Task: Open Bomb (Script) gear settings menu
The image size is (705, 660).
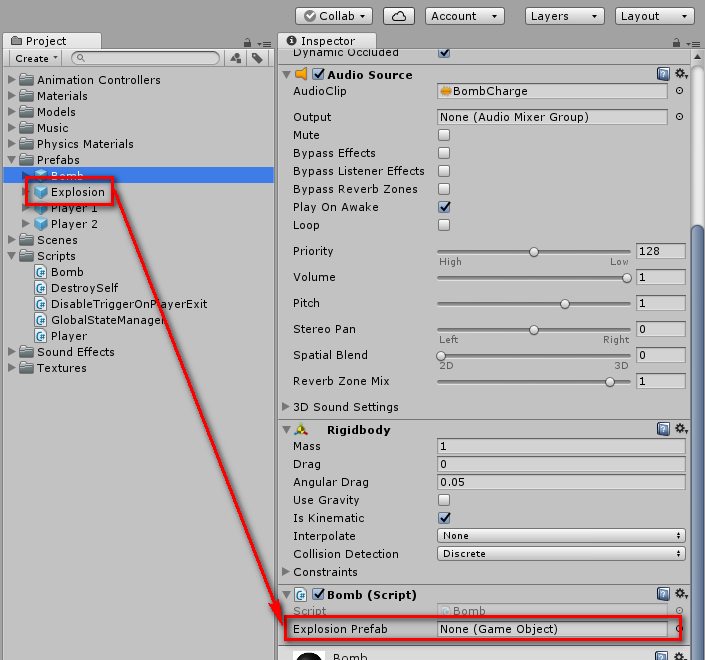Action: pyautogui.click(x=681, y=594)
